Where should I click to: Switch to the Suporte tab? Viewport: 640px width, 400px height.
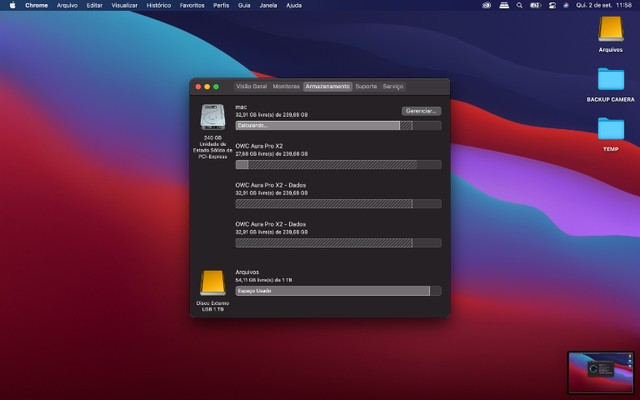(x=366, y=87)
